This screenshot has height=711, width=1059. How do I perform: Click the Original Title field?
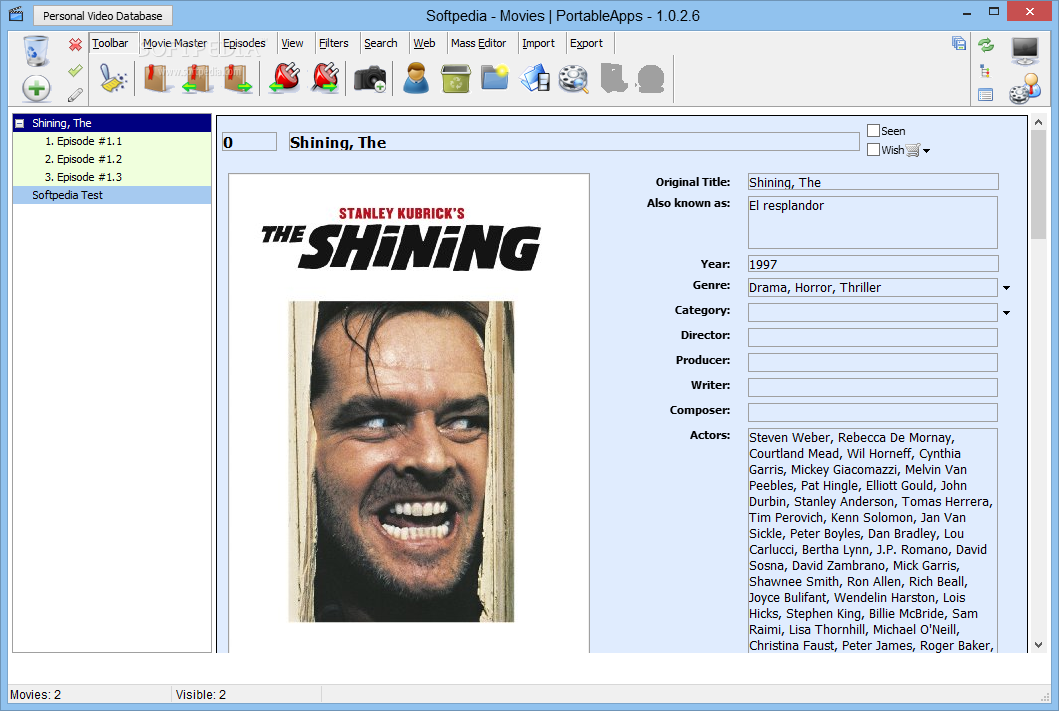click(873, 182)
